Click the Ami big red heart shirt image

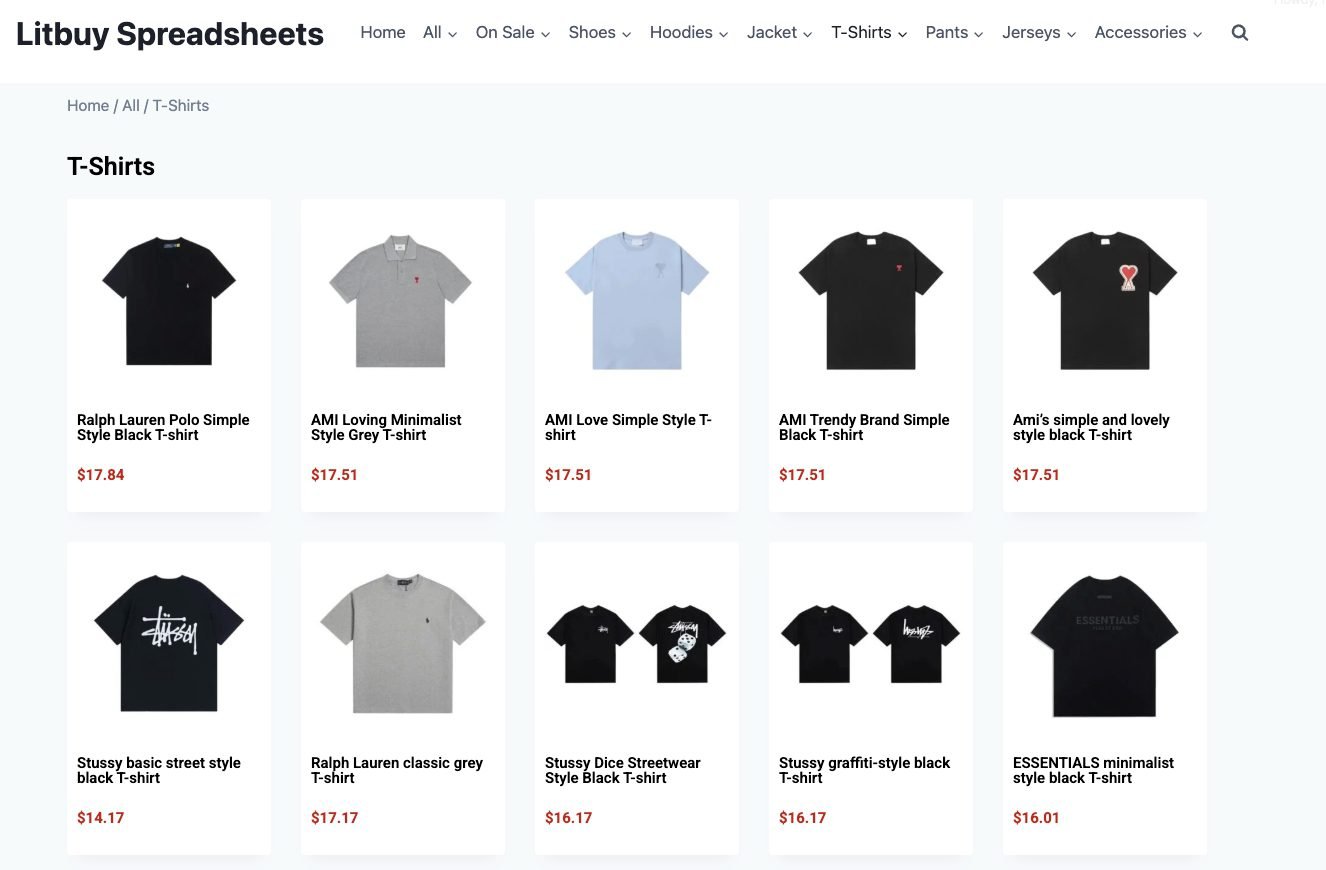(1104, 300)
